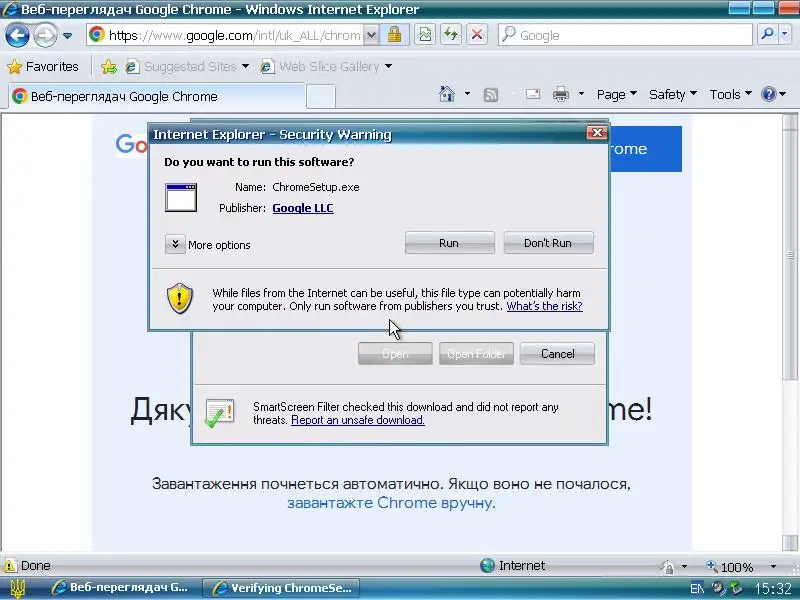Open the Tools menu
Viewport: 800px width, 600px height.
coord(730,94)
